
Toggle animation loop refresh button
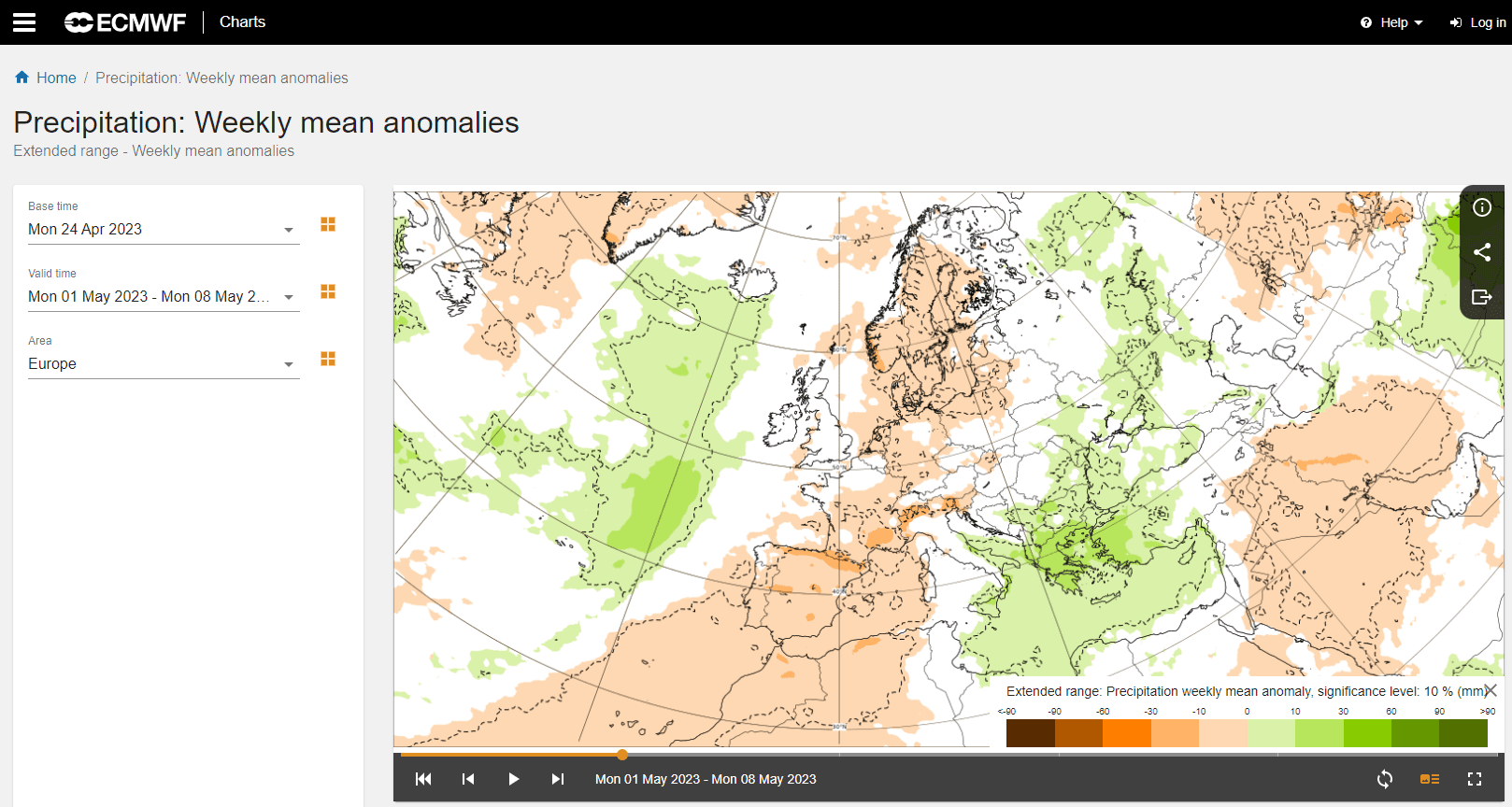point(1385,779)
